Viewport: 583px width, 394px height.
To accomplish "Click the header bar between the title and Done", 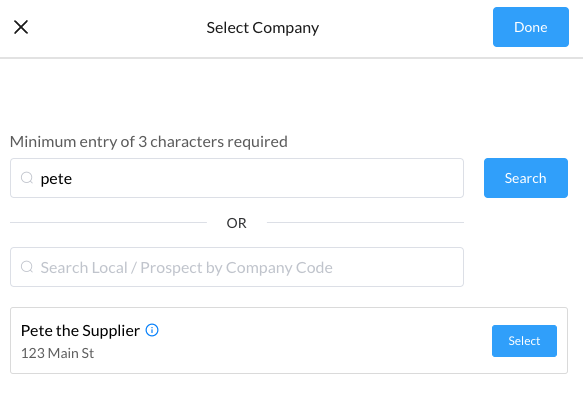I will point(406,28).
